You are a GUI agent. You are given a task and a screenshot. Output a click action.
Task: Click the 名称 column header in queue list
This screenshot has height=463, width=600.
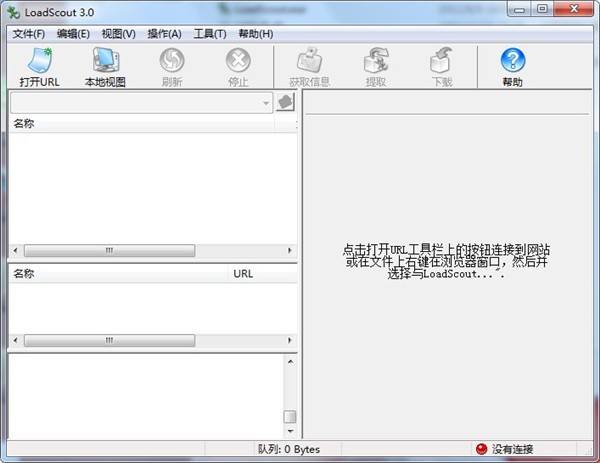click(x=118, y=274)
